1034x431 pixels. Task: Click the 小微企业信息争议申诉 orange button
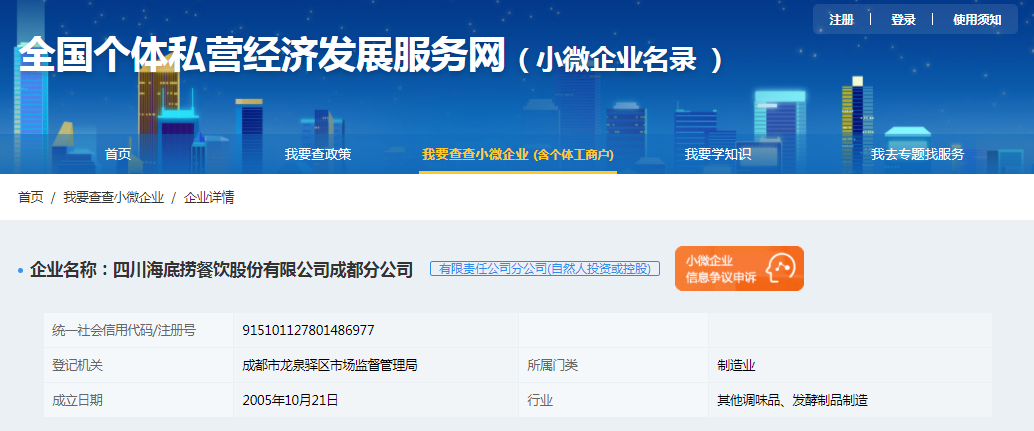click(x=739, y=268)
